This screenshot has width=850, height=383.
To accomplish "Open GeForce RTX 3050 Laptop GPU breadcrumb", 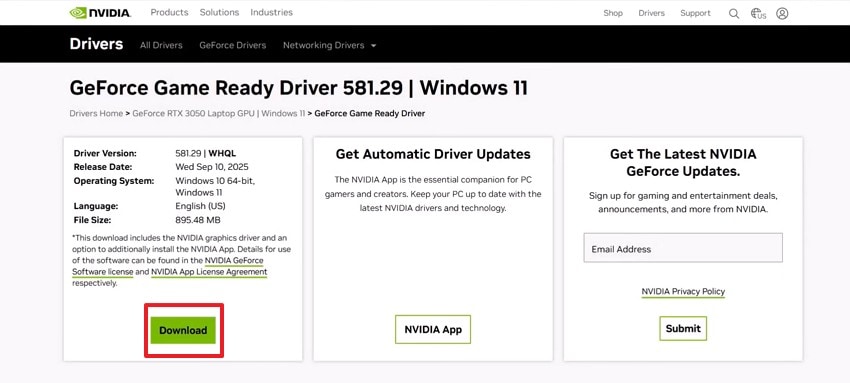I will pyautogui.click(x=218, y=113).
